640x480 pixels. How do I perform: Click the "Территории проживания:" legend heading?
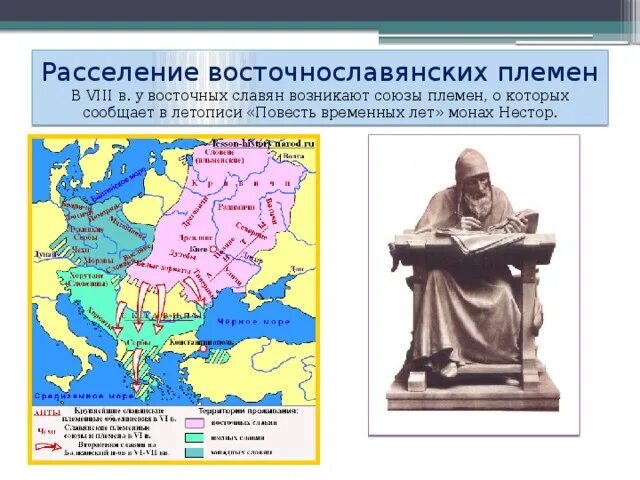(x=248, y=411)
